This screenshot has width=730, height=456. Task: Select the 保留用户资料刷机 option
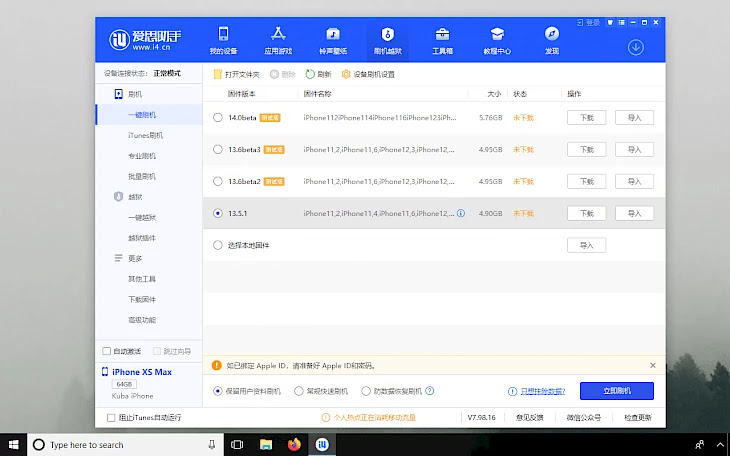click(218, 391)
